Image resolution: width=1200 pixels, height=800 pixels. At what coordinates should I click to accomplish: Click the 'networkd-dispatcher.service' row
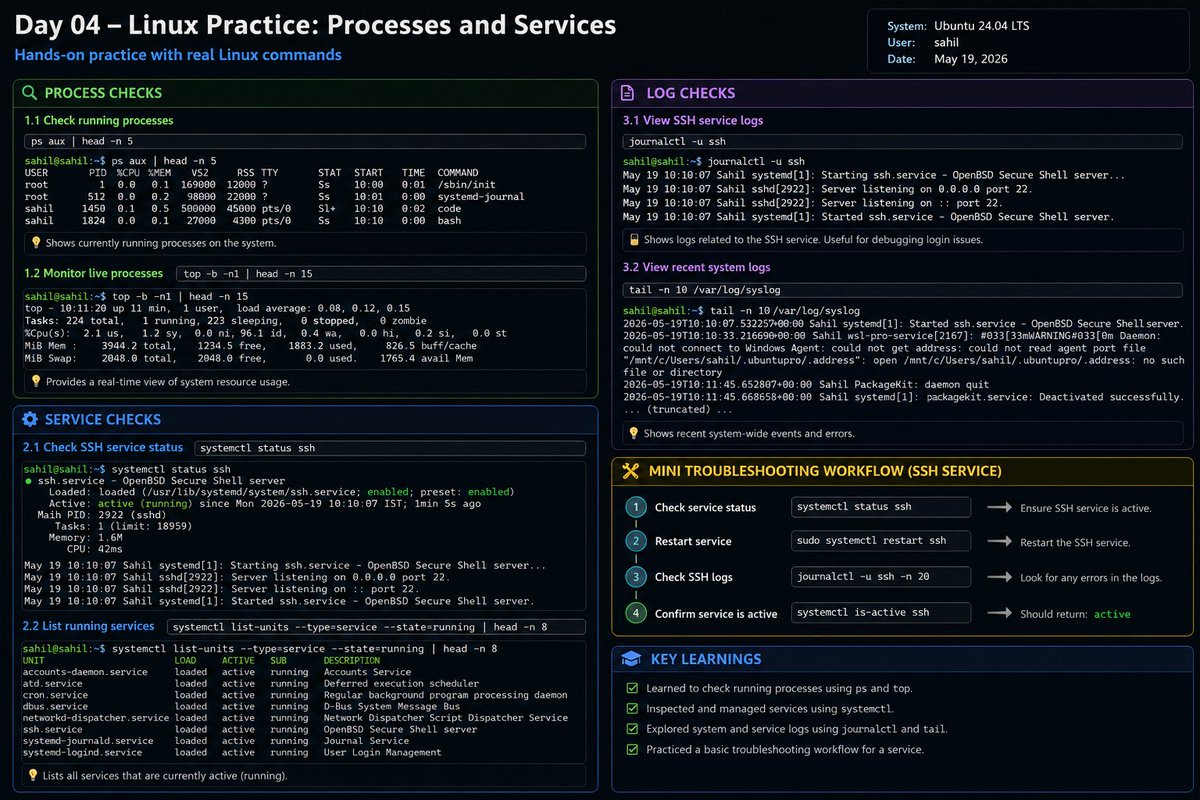[295, 718]
